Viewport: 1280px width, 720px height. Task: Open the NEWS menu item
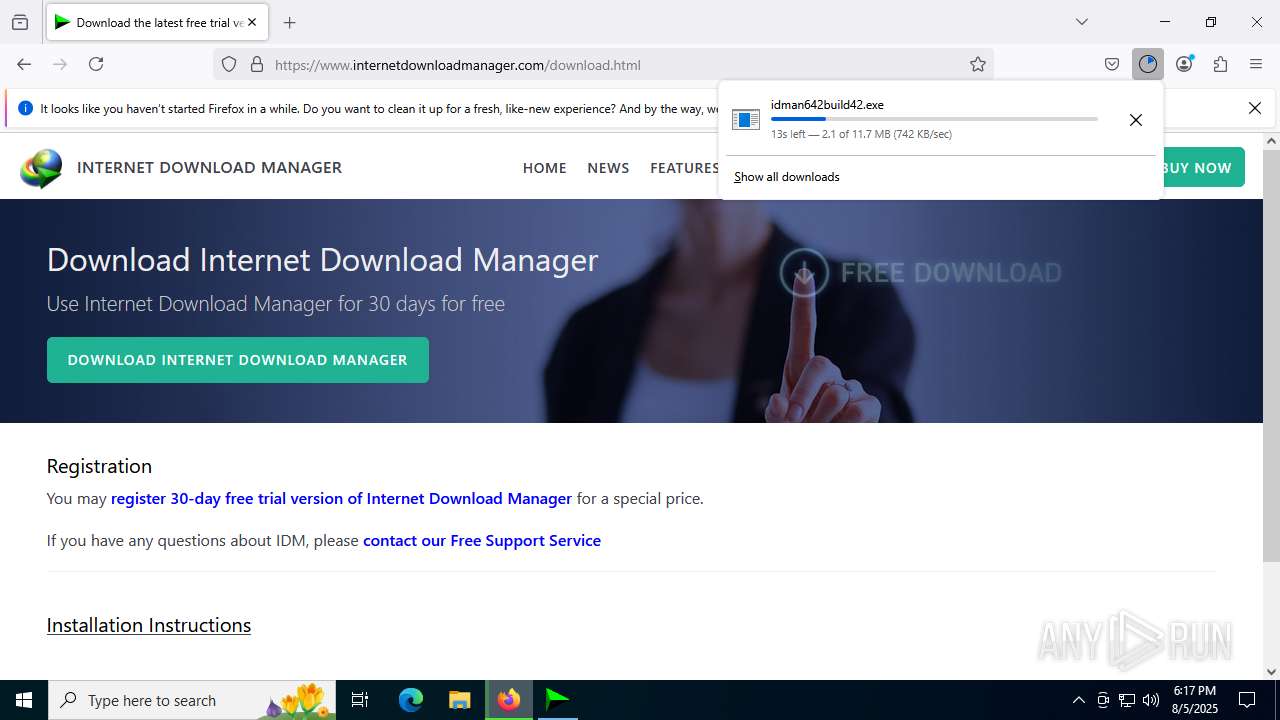click(608, 168)
